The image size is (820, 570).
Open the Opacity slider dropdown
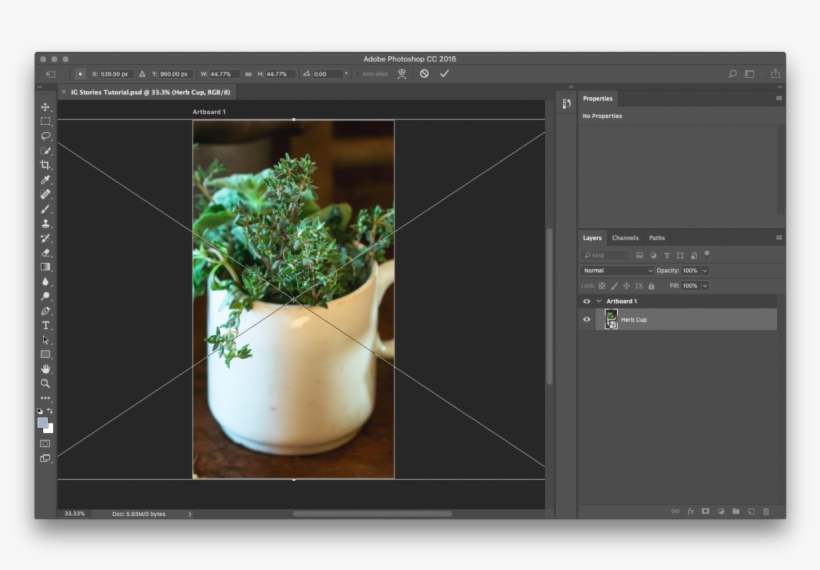click(x=705, y=270)
